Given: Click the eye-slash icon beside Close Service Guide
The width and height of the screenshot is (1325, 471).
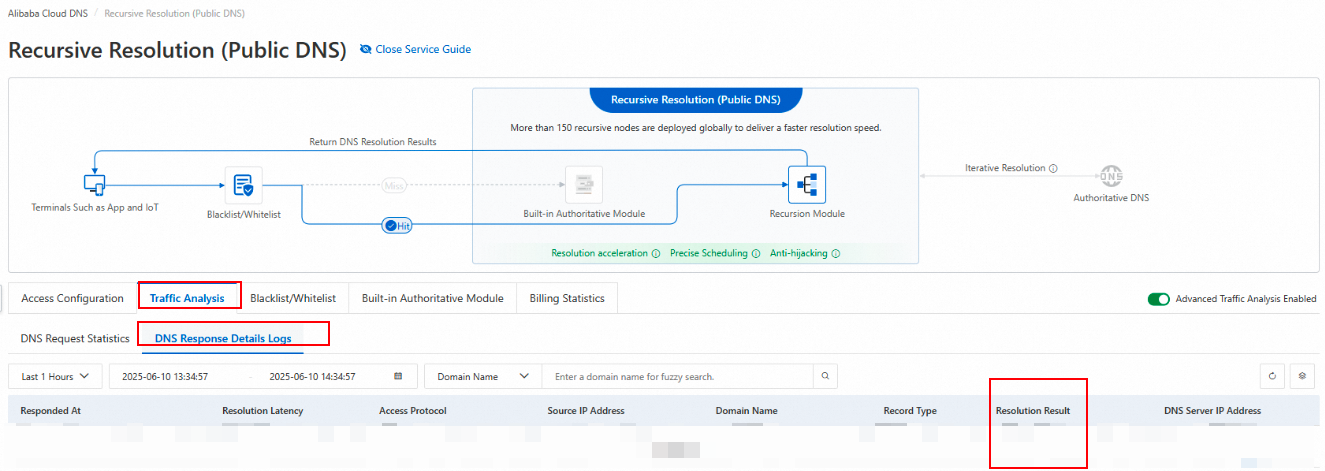Looking at the screenshot, I should click(365, 49).
